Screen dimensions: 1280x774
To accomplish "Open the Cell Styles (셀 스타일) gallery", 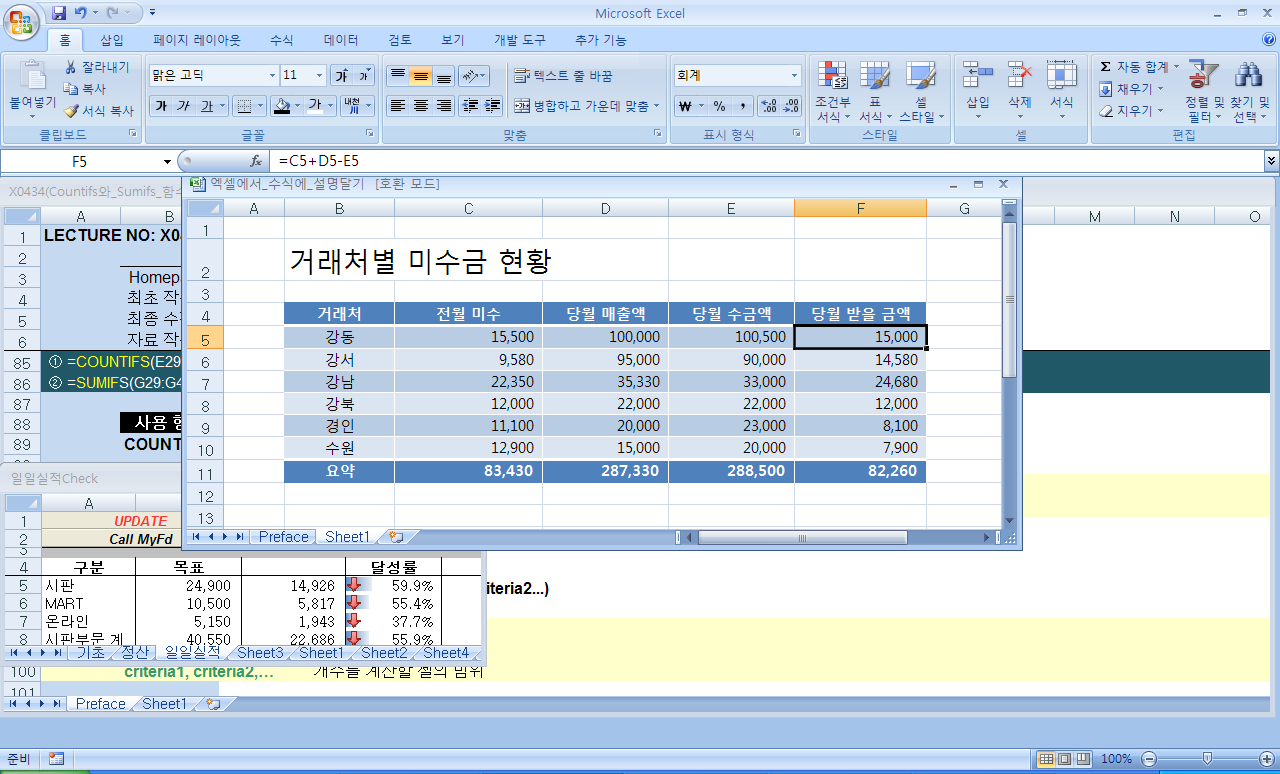I will [x=921, y=92].
